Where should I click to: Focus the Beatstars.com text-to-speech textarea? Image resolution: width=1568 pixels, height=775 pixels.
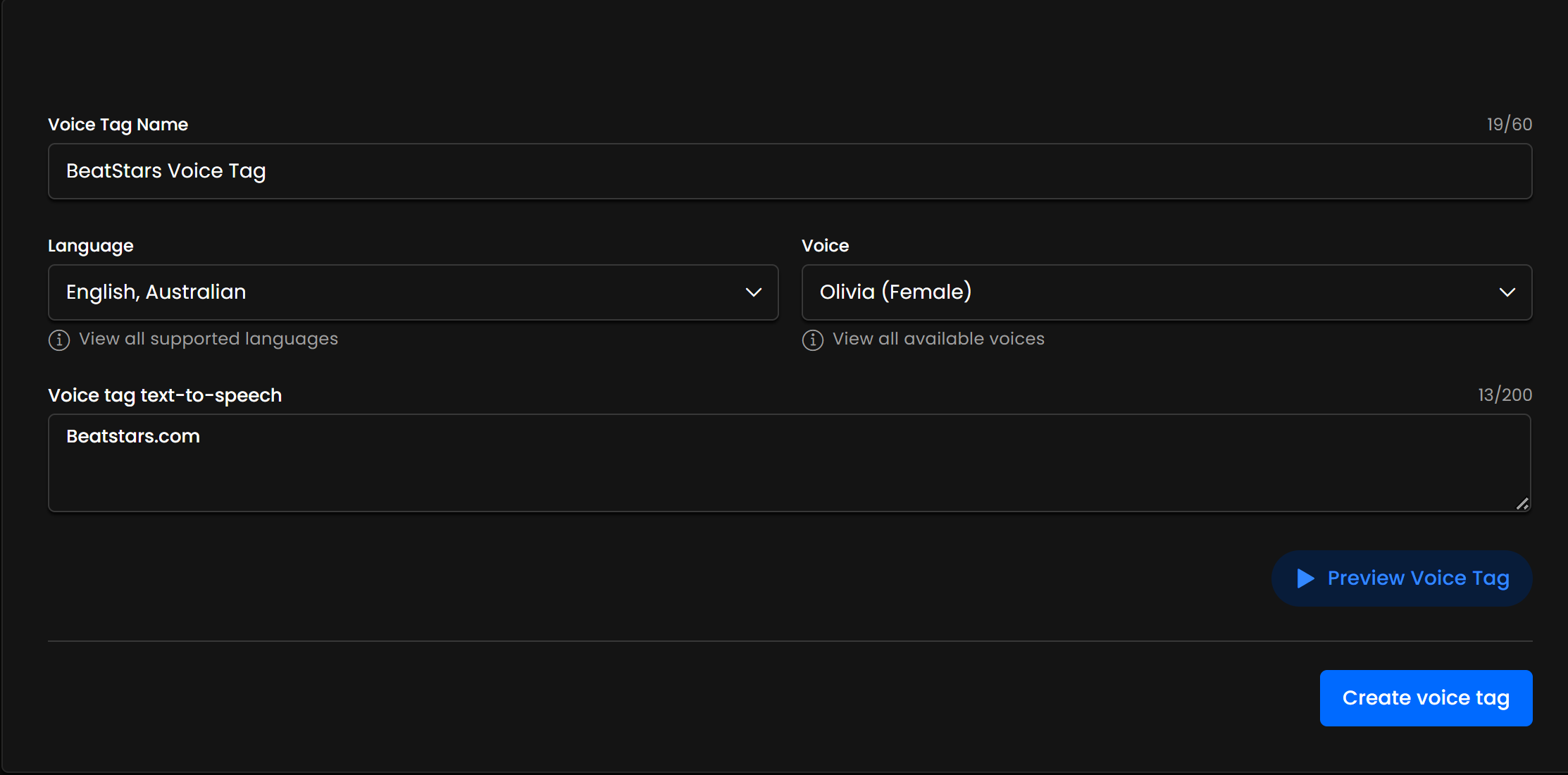[x=789, y=463]
